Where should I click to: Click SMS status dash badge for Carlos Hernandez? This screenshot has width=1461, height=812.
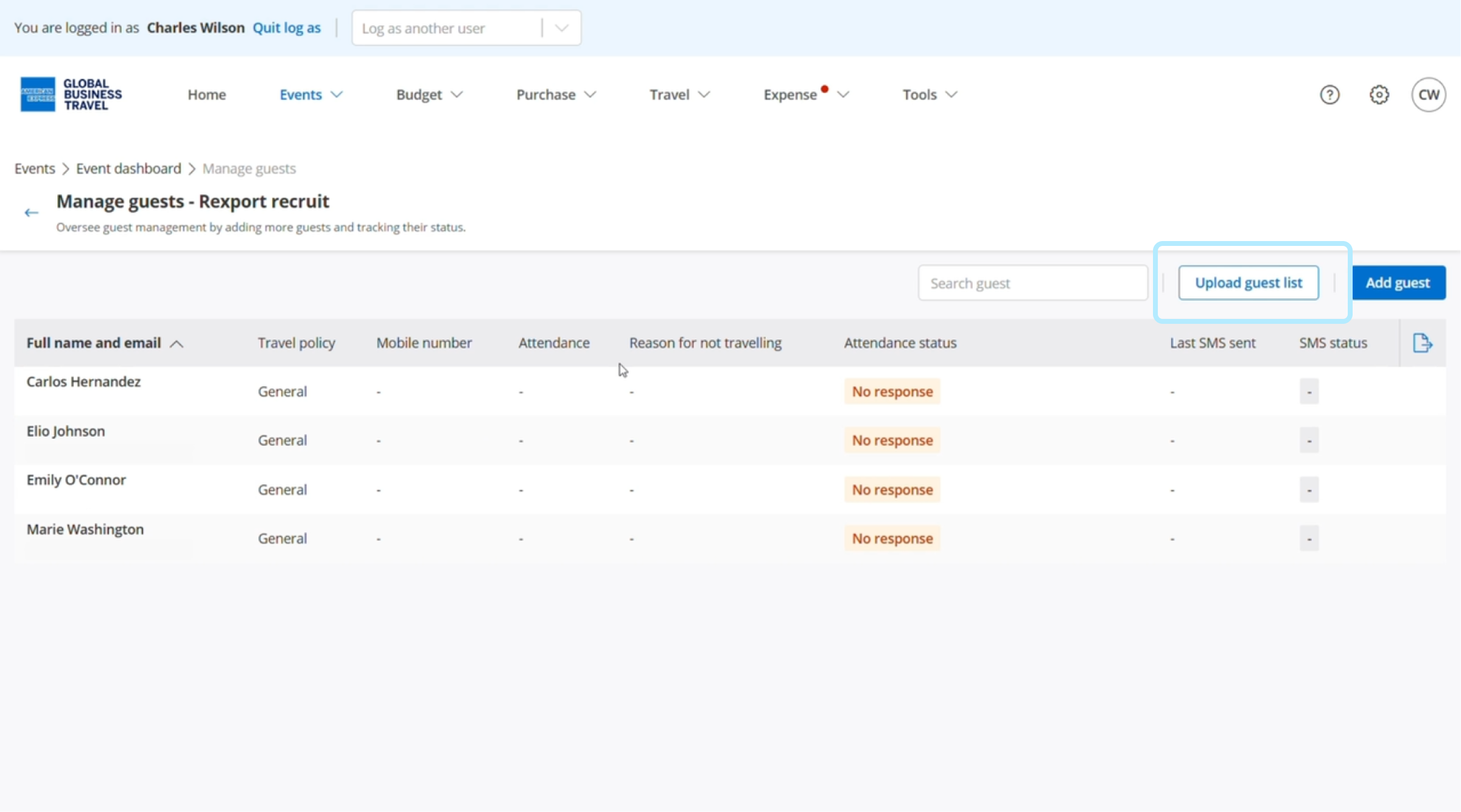[x=1309, y=391]
